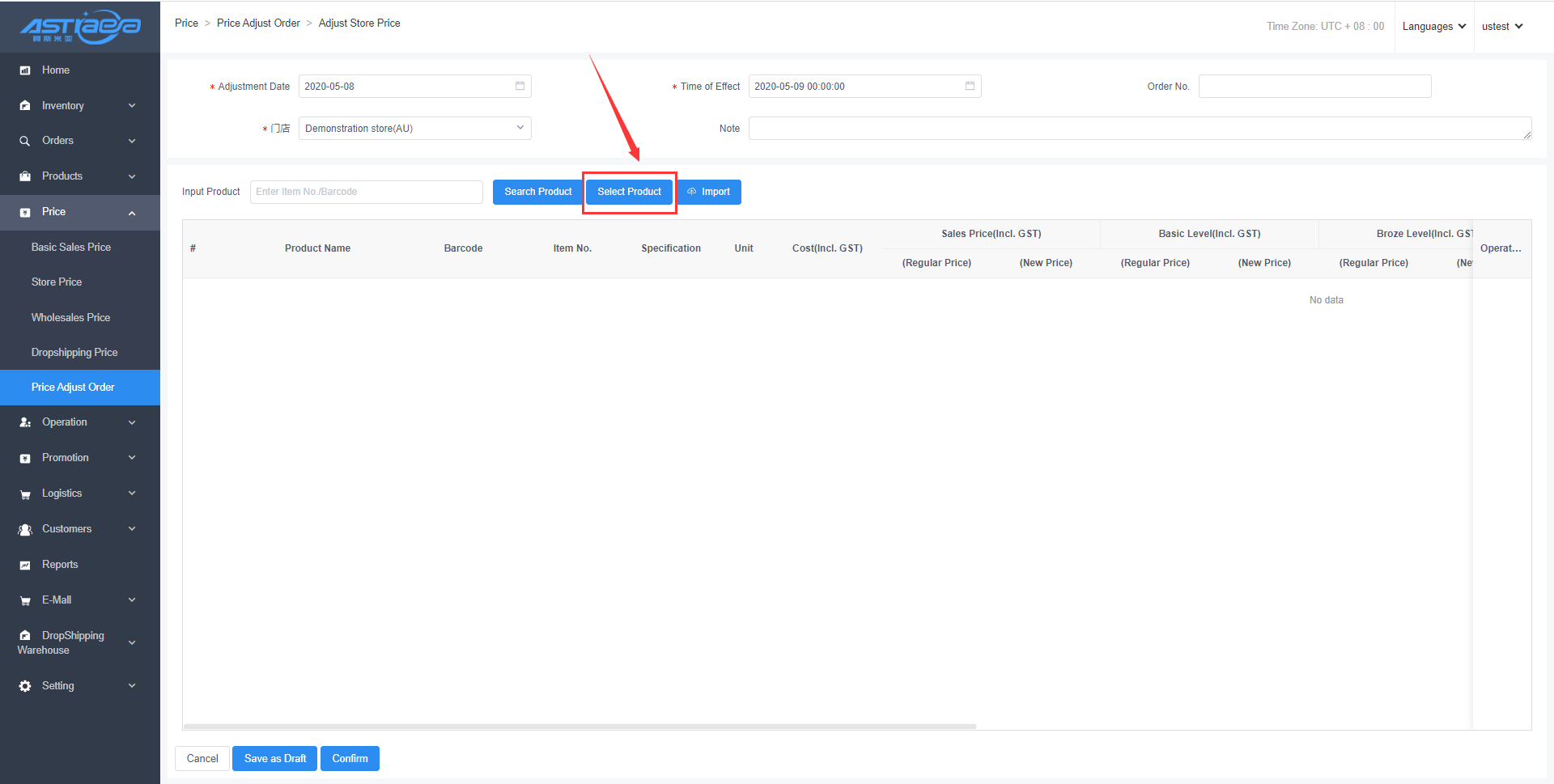
Task: Collapse the Price menu section
Action: click(x=79, y=212)
